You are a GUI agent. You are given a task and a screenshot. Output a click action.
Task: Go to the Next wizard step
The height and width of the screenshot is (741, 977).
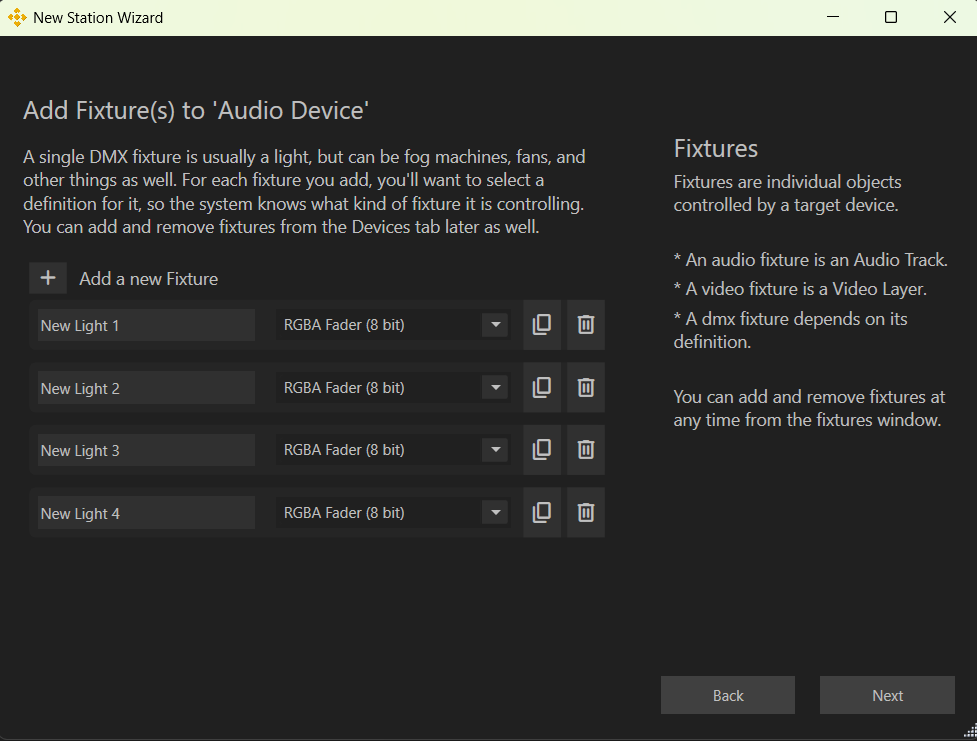click(887, 695)
